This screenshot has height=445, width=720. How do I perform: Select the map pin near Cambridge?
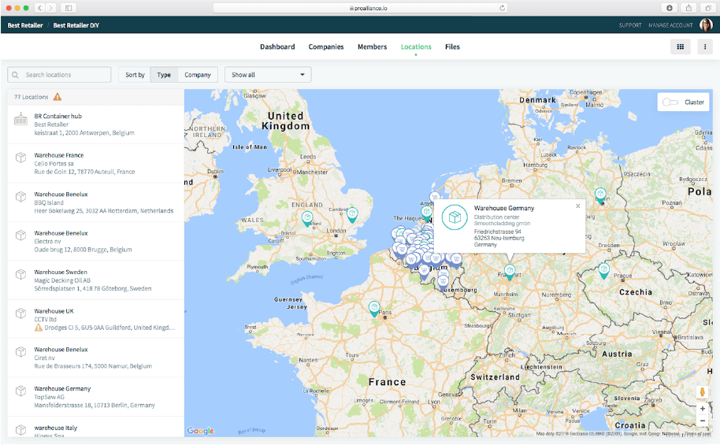click(x=352, y=214)
